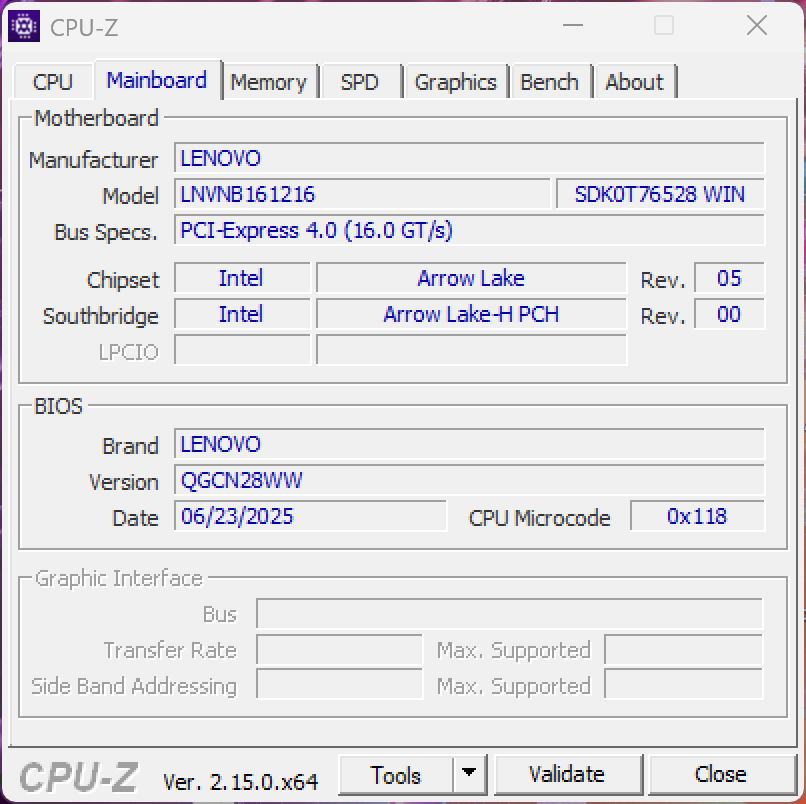Select the BIOS Date field 06/23/2025
806x804 pixels.
tap(310, 516)
